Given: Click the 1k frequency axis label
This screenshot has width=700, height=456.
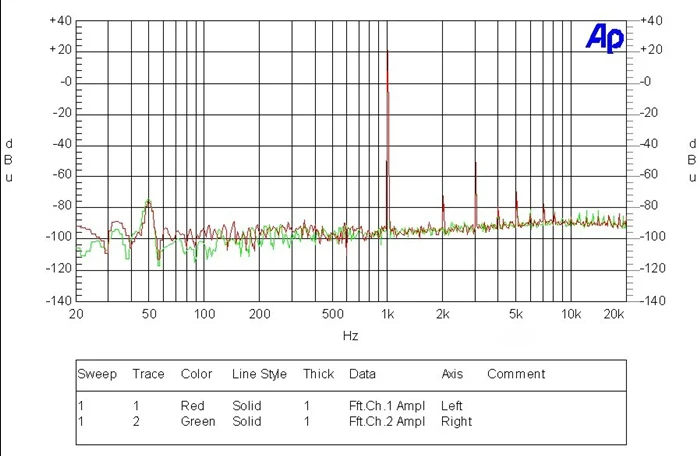Looking at the screenshot, I should pos(388,314).
